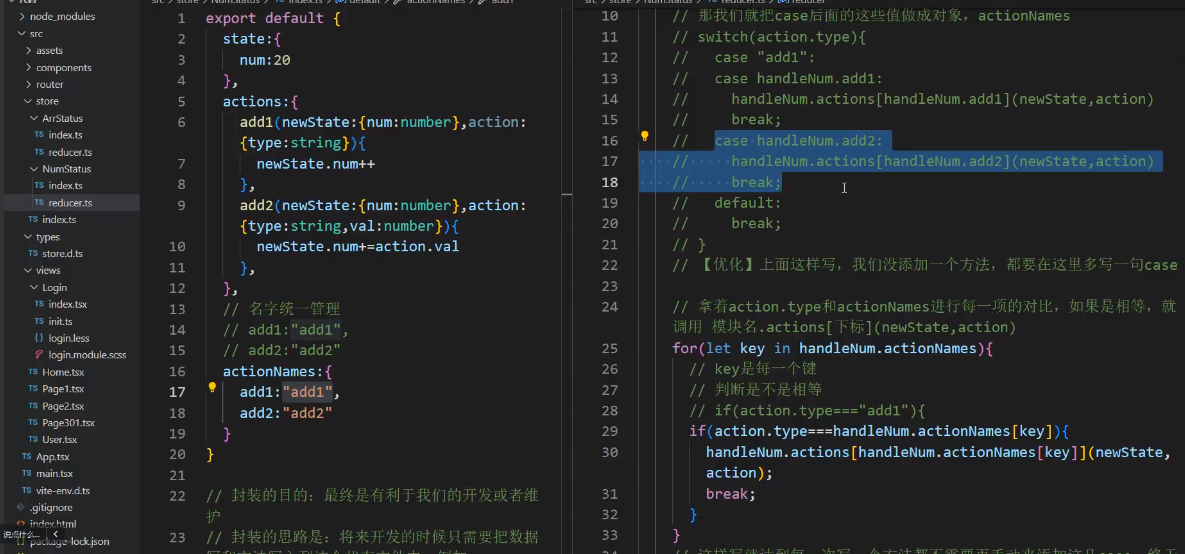Click the HTML brackets icon beside index.html
Image resolution: width=1185 pixels, height=554 pixels.
[21, 524]
